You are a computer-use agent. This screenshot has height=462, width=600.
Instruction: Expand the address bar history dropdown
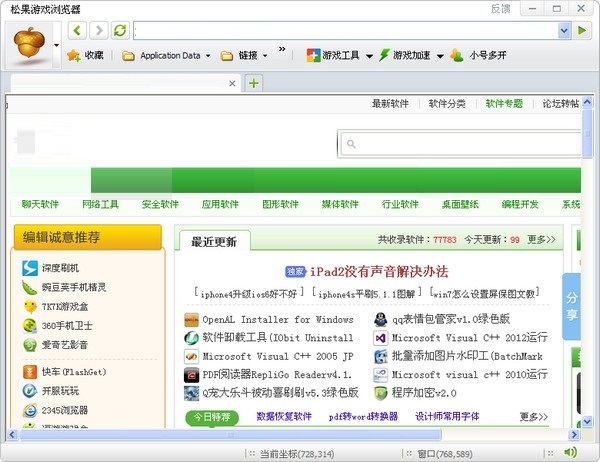564,31
